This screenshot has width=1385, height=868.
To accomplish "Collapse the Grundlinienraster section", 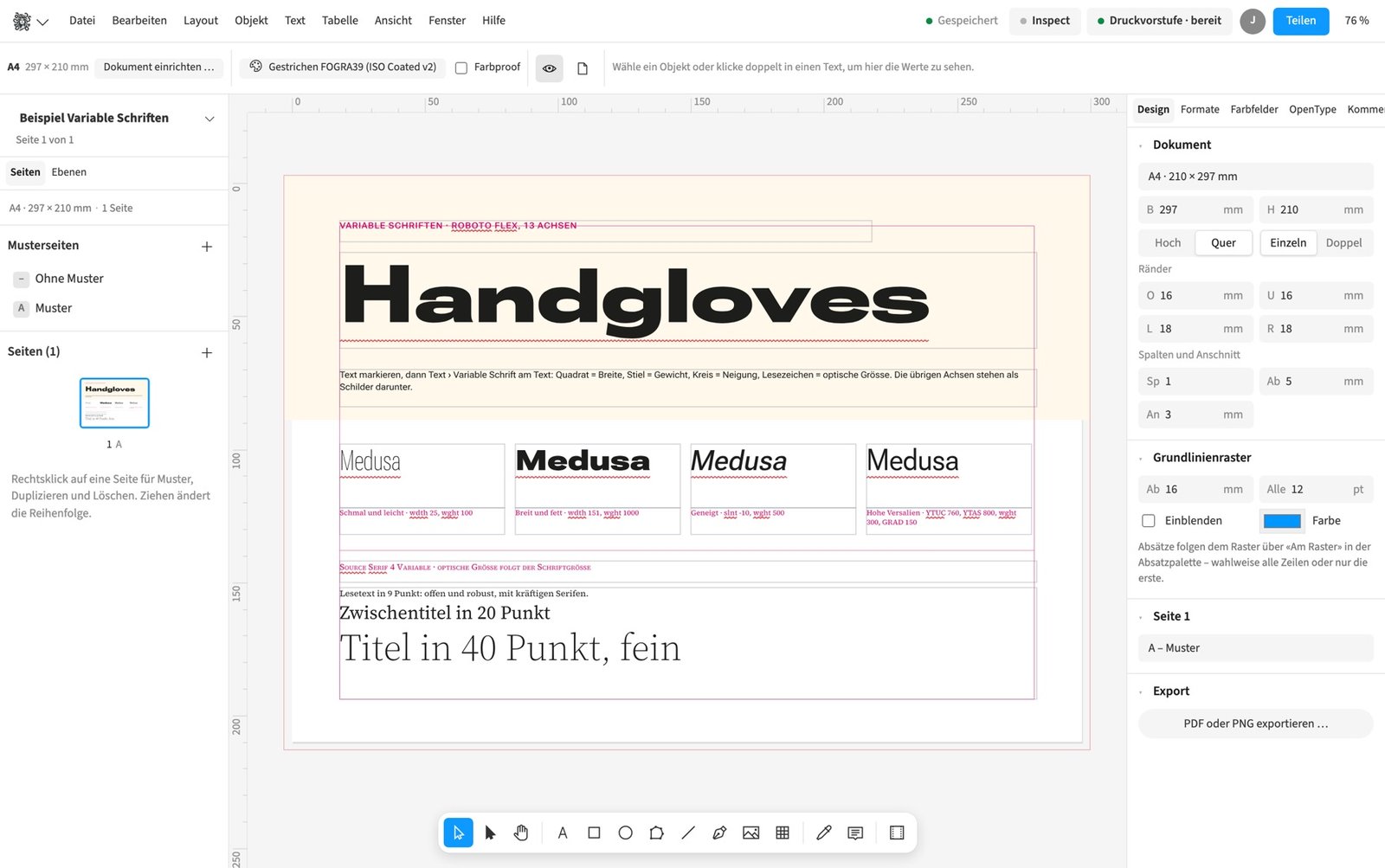I will pos(1141,459).
